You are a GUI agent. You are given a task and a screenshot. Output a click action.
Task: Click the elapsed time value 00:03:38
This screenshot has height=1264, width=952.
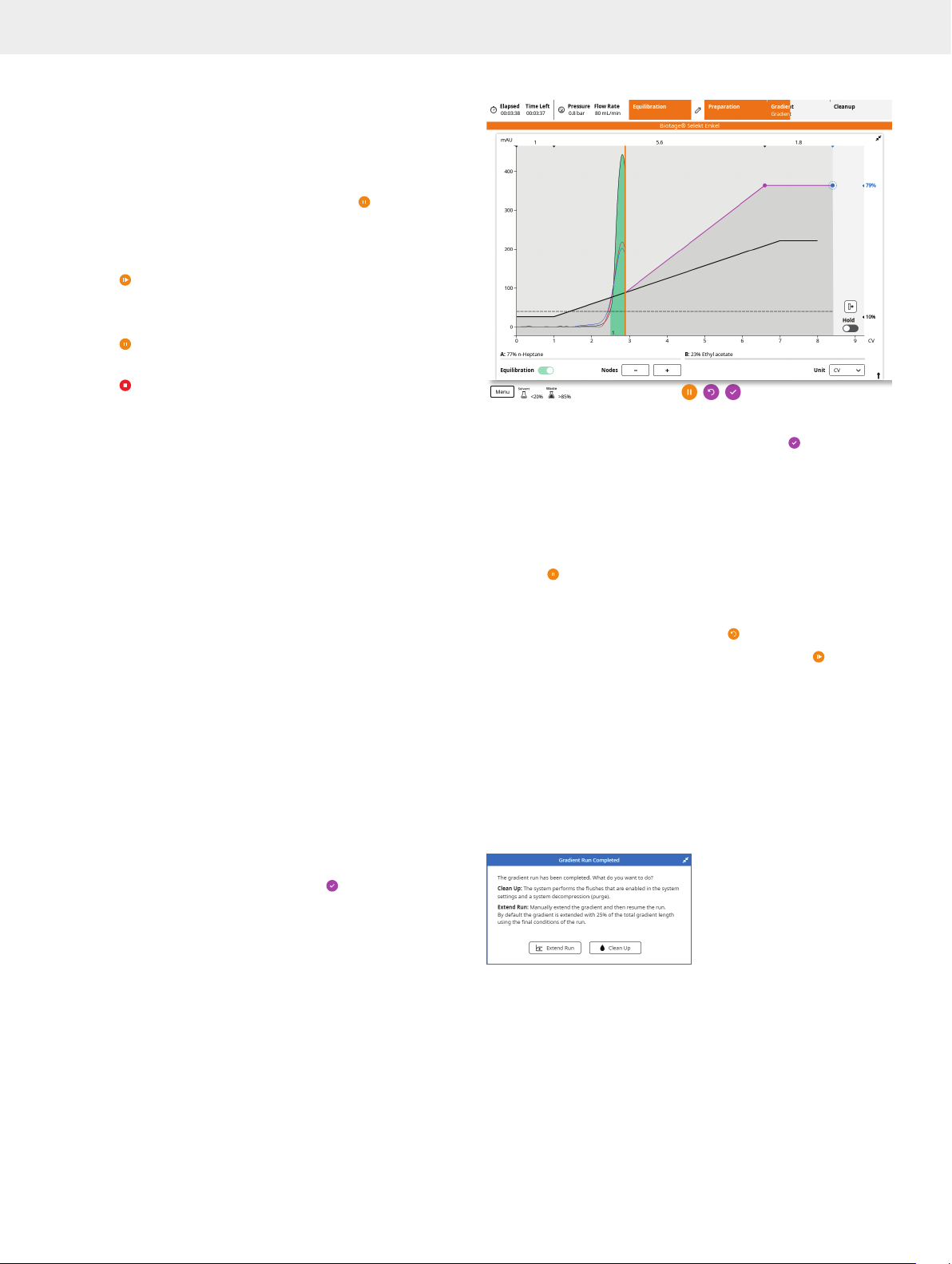(x=510, y=113)
